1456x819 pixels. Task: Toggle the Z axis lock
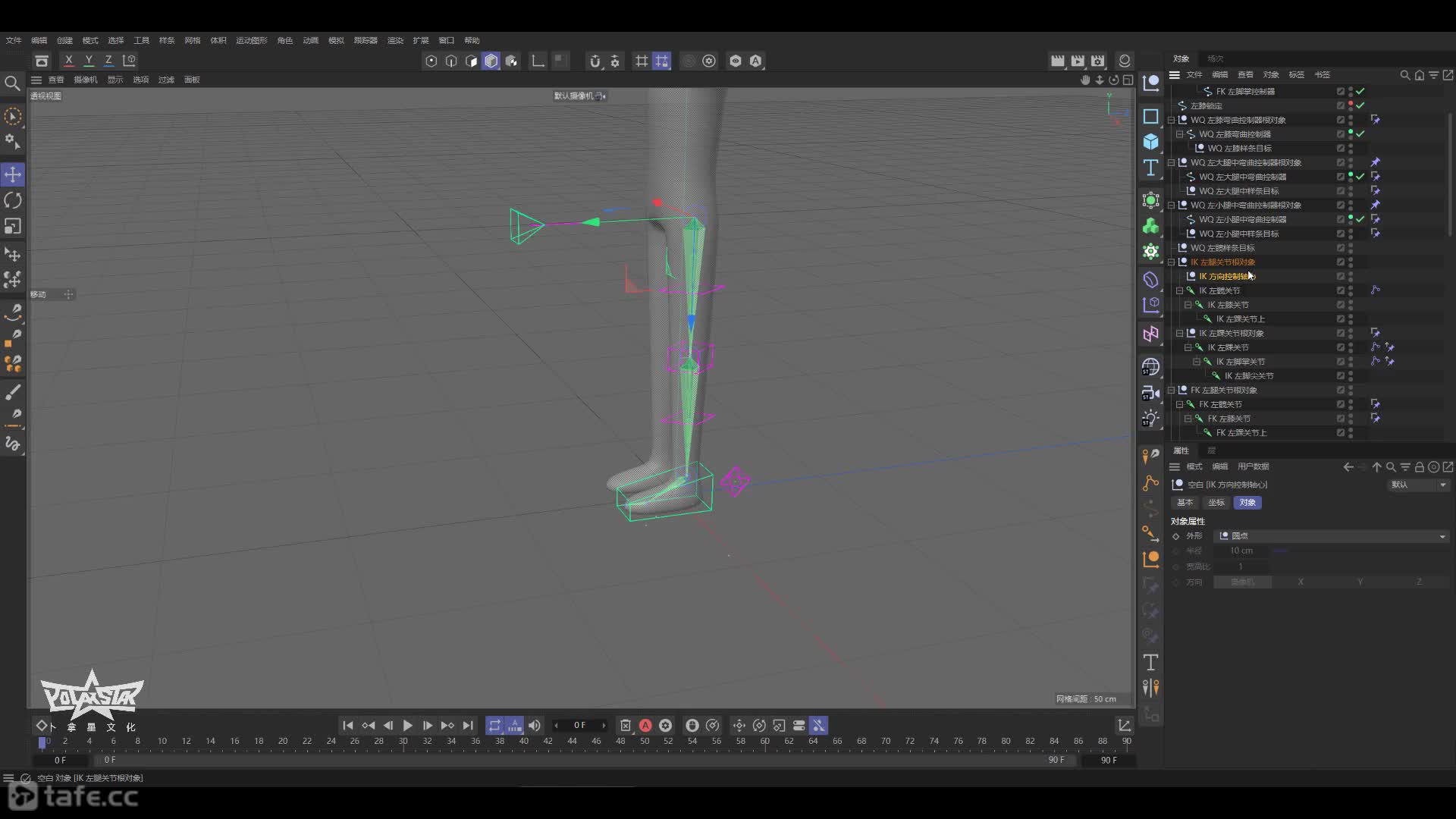(108, 61)
